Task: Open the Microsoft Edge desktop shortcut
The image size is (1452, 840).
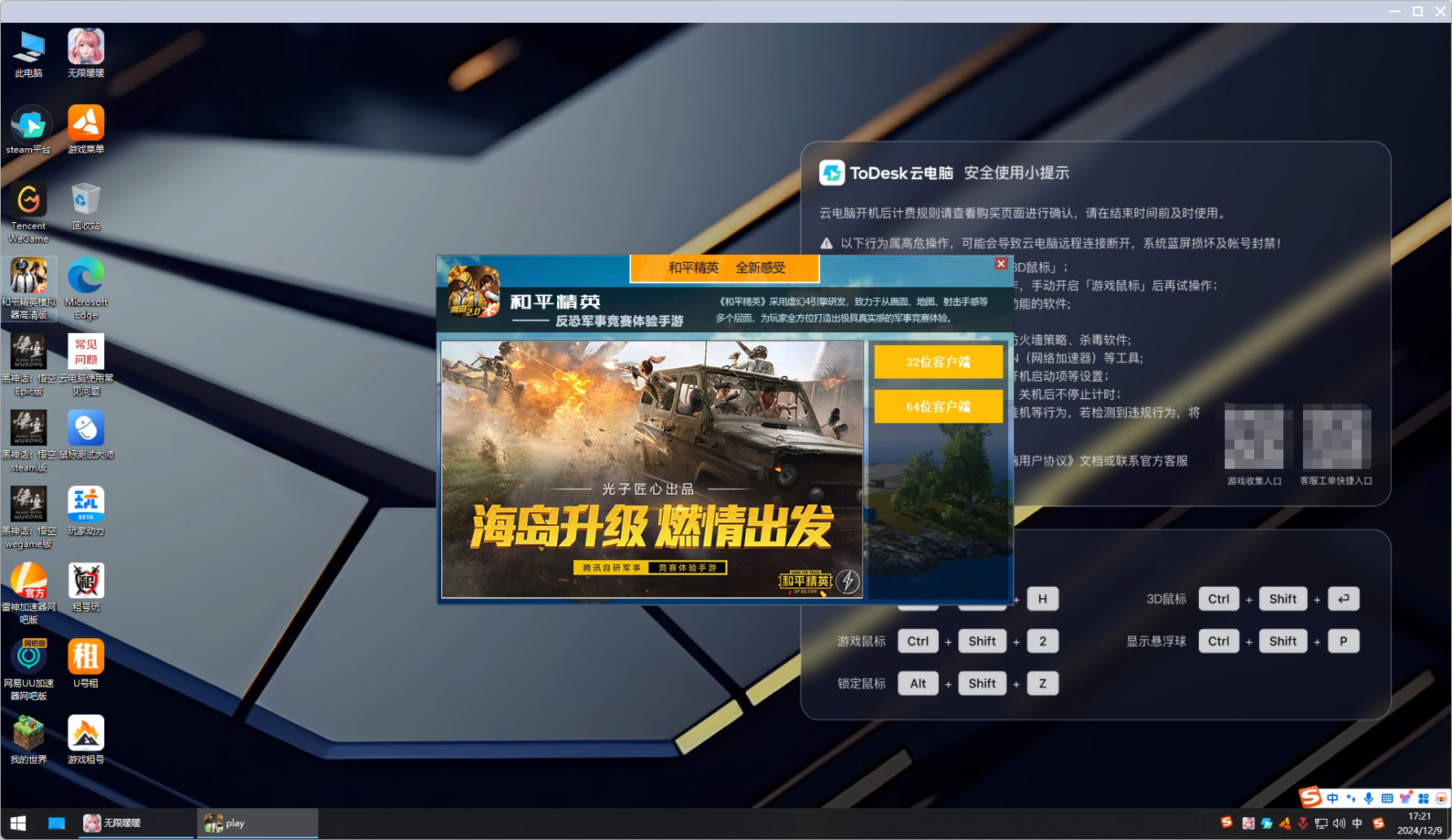Action: [86, 289]
